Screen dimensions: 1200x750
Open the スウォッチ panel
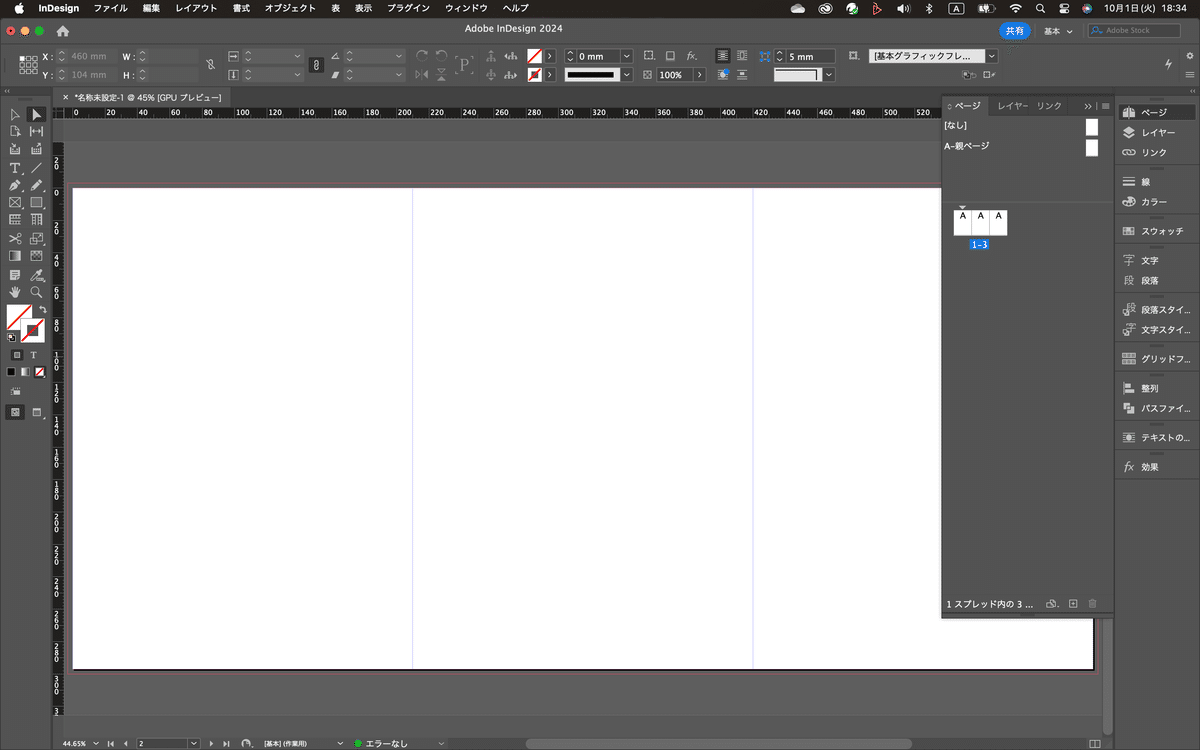(1156, 231)
